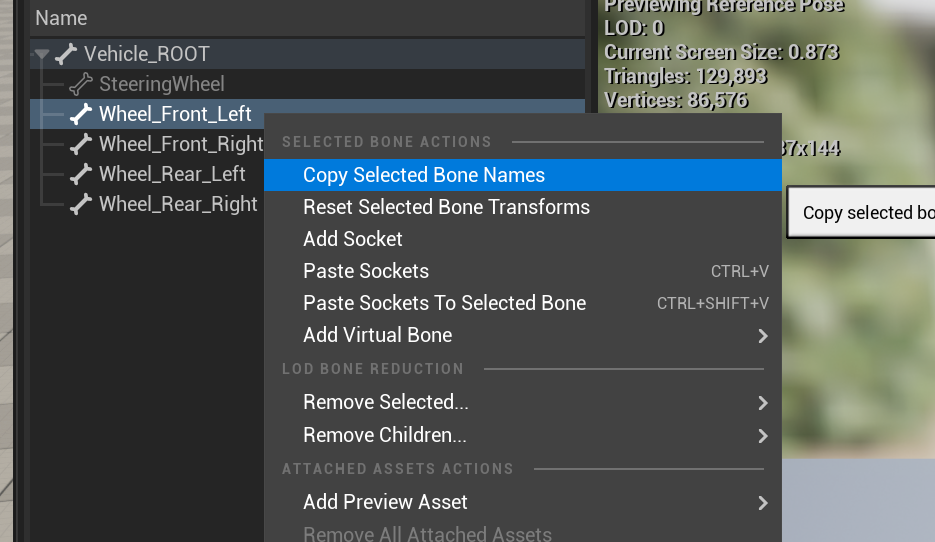This screenshot has width=935, height=542.
Task: Click the Wheel_Rear_Left bone icon
Action: pos(81,174)
